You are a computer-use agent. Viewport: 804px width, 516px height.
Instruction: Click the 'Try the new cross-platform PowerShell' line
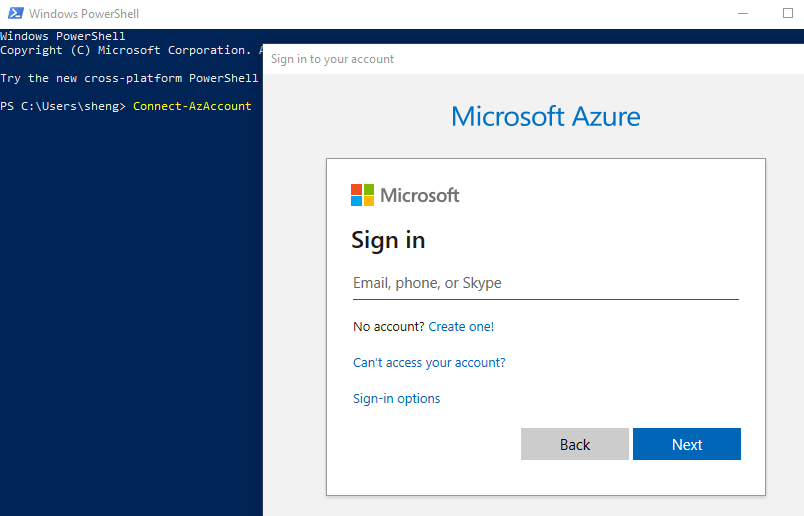point(130,78)
